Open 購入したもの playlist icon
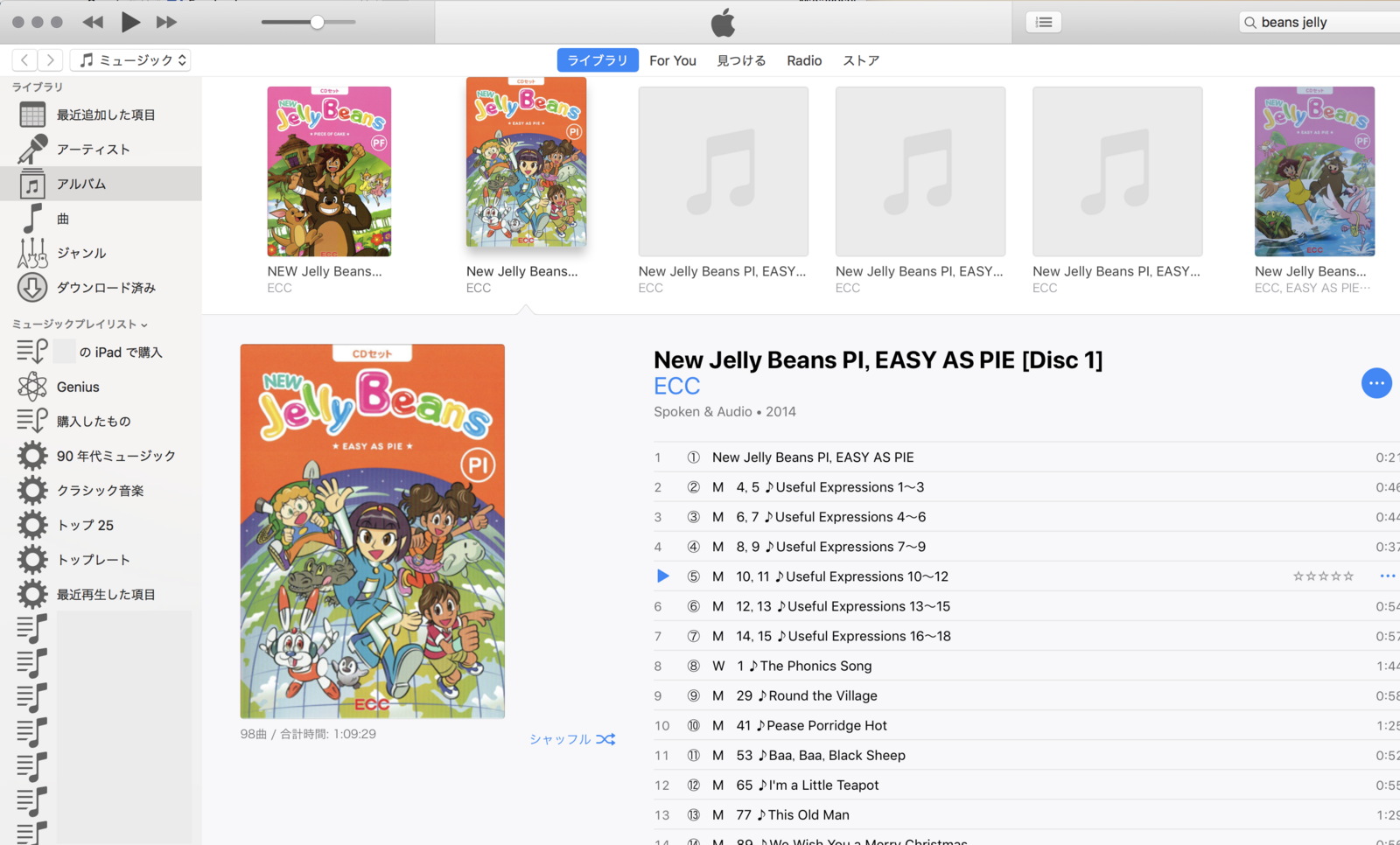The width and height of the screenshot is (1400, 845). tap(32, 421)
